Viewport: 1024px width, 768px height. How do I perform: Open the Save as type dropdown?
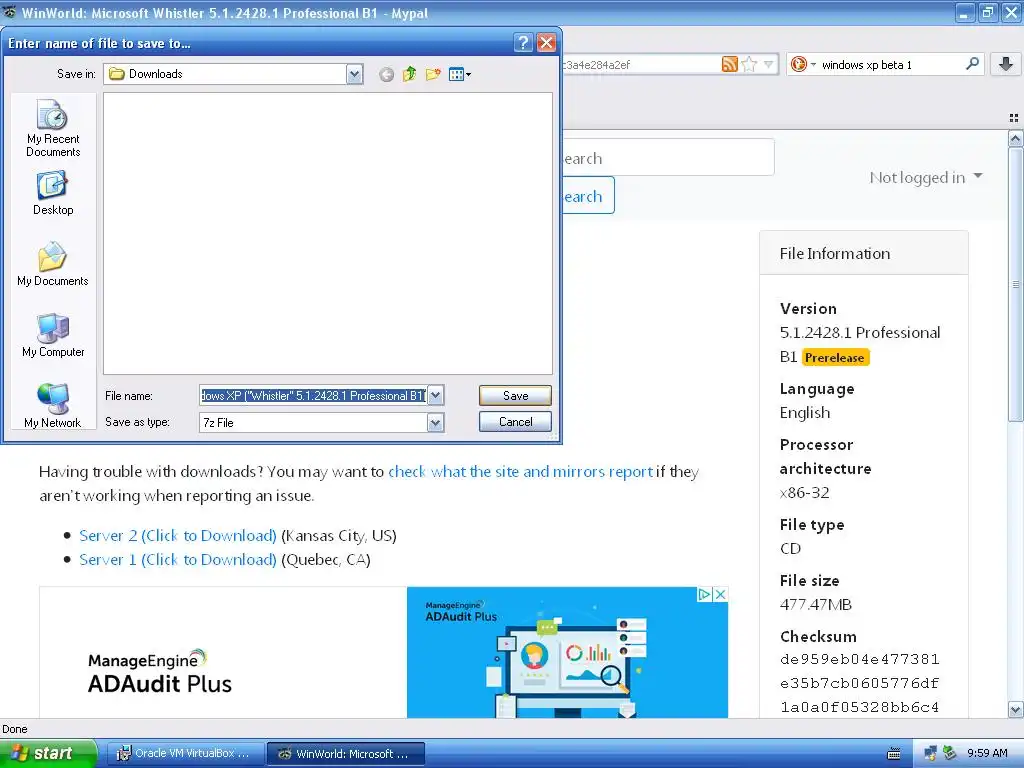coord(436,423)
